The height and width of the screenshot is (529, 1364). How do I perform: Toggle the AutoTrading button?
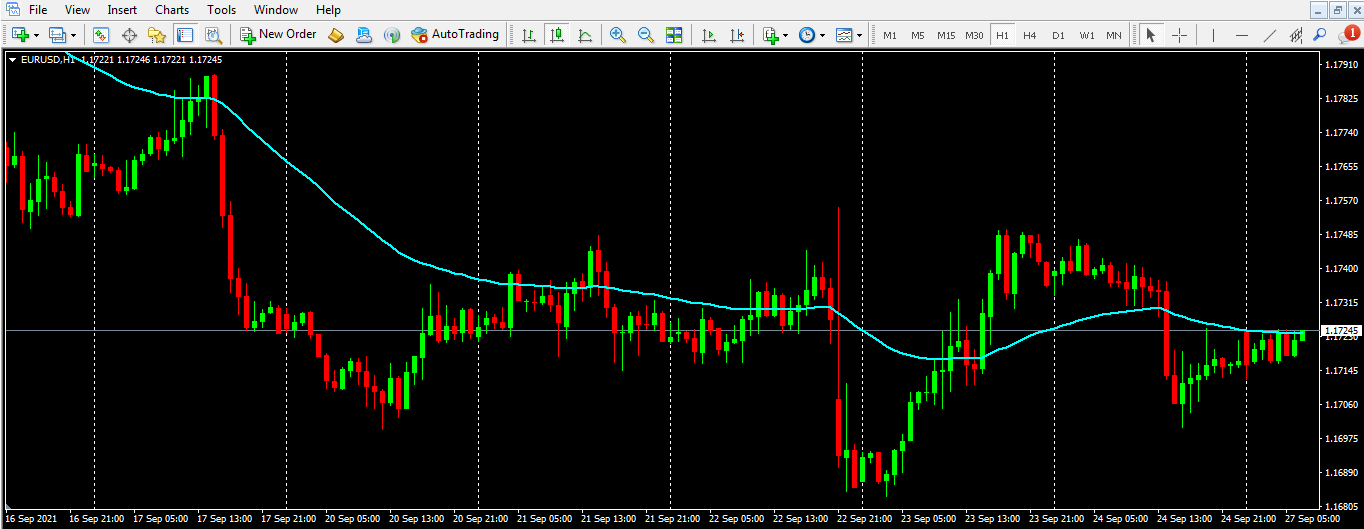pos(455,35)
